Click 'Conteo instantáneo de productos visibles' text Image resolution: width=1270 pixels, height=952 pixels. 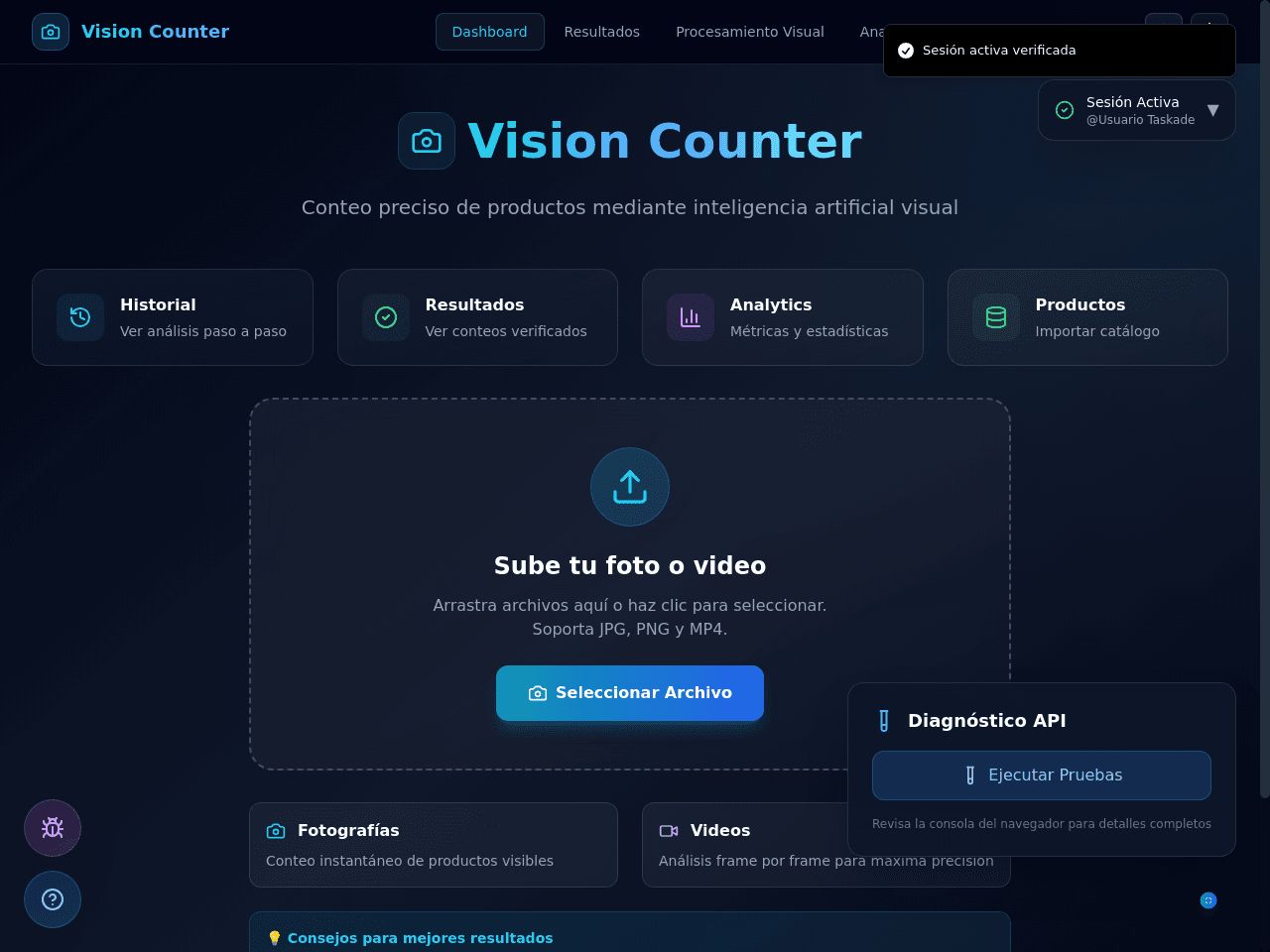click(410, 861)
